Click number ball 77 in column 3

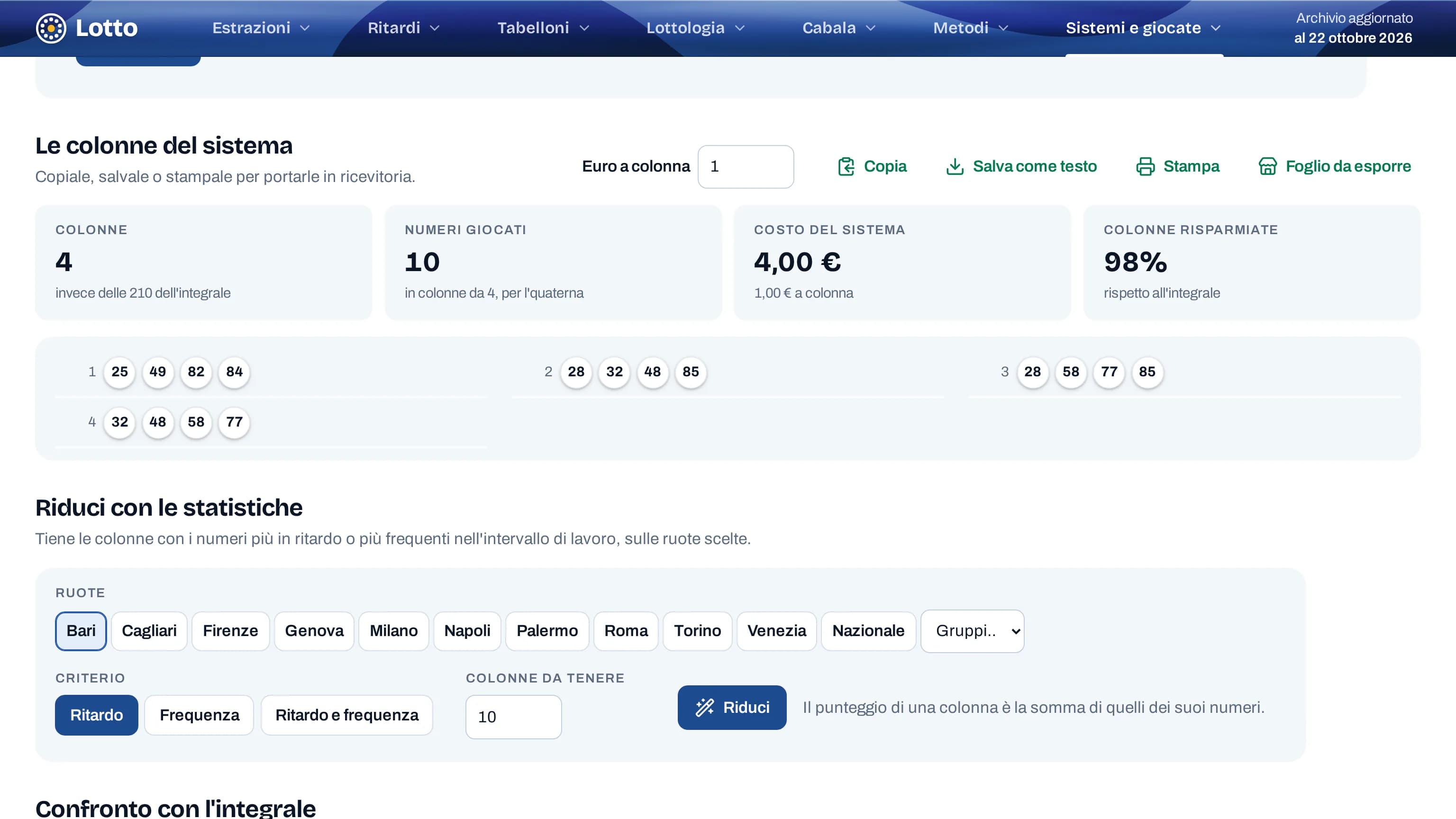1109,372
